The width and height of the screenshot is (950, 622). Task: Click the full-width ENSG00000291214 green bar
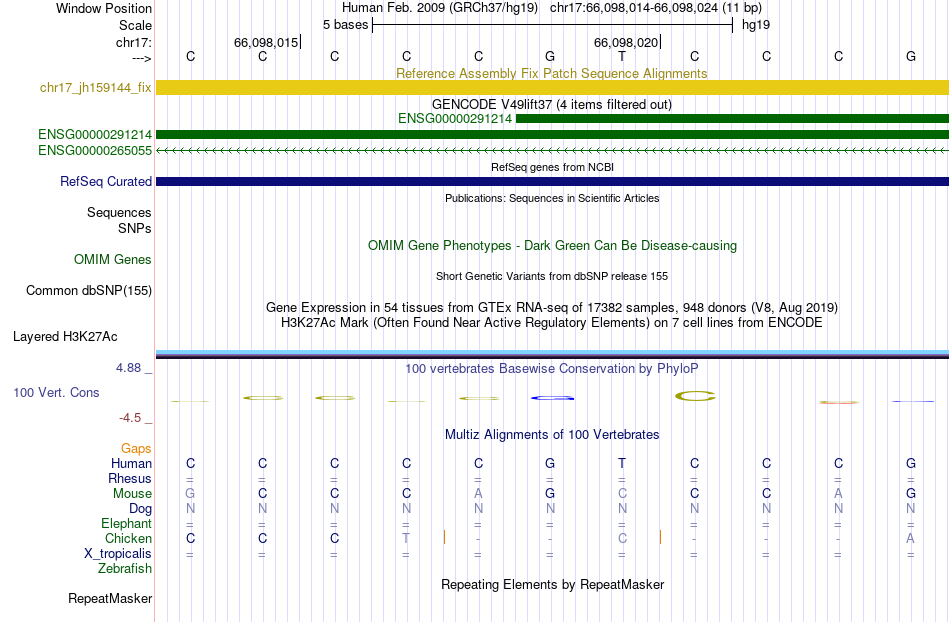click(x=552, y=134)
